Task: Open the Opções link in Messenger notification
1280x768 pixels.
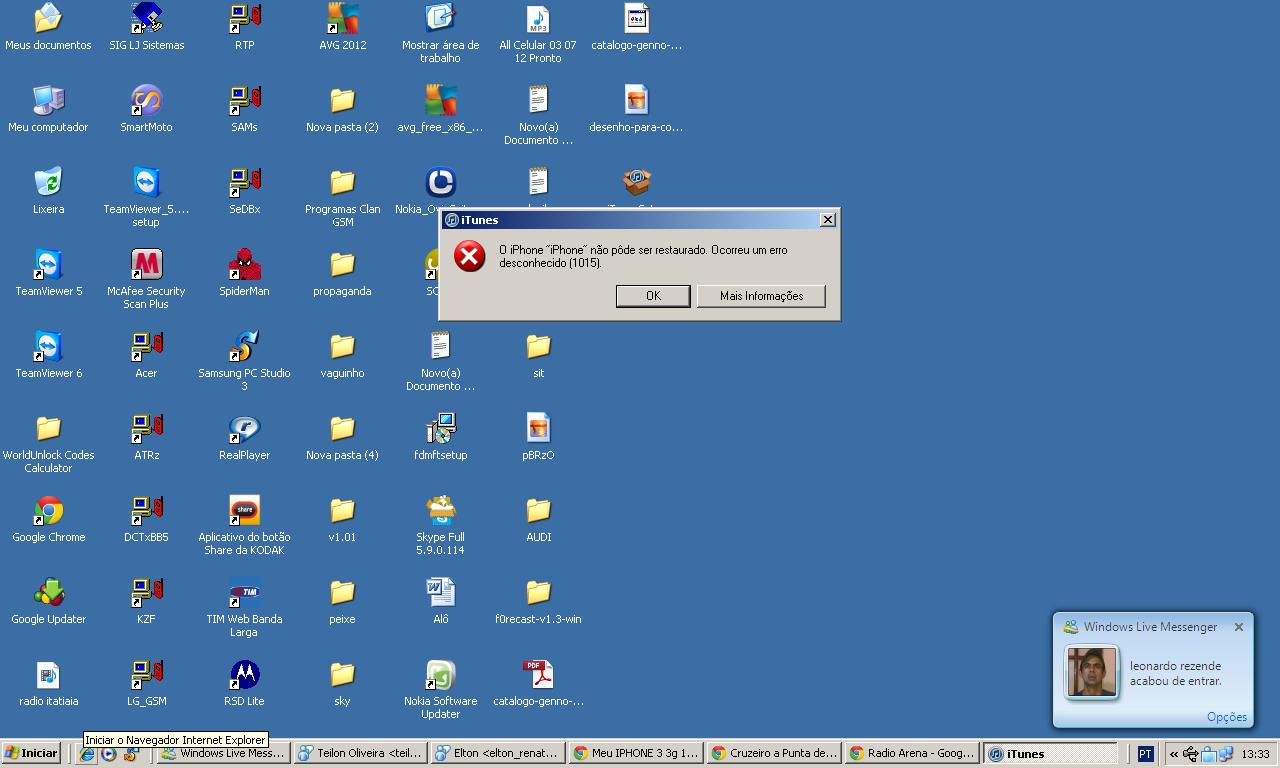Action: (x=1227, y=716)
